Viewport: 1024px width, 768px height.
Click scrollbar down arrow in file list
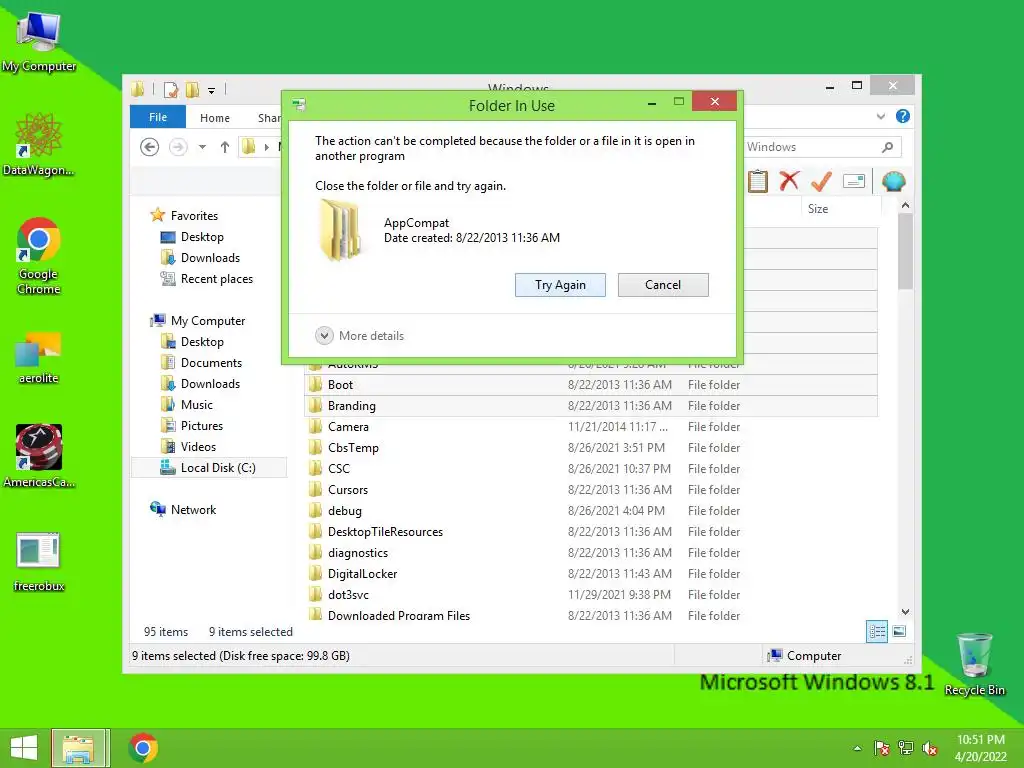(905, 612)
